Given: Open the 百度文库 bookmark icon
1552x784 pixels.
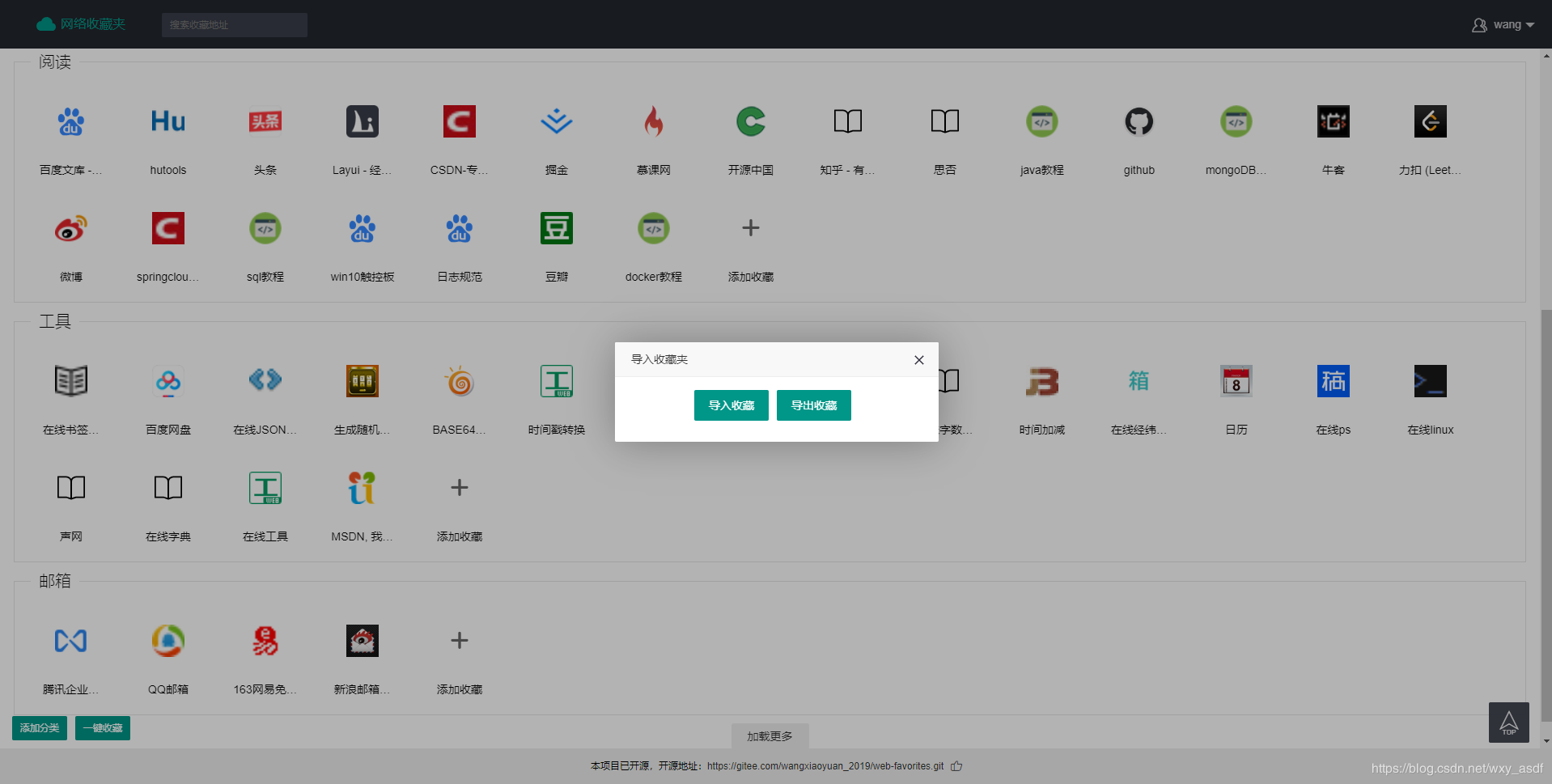Looking at the screenshot, I should pos(71,121).
